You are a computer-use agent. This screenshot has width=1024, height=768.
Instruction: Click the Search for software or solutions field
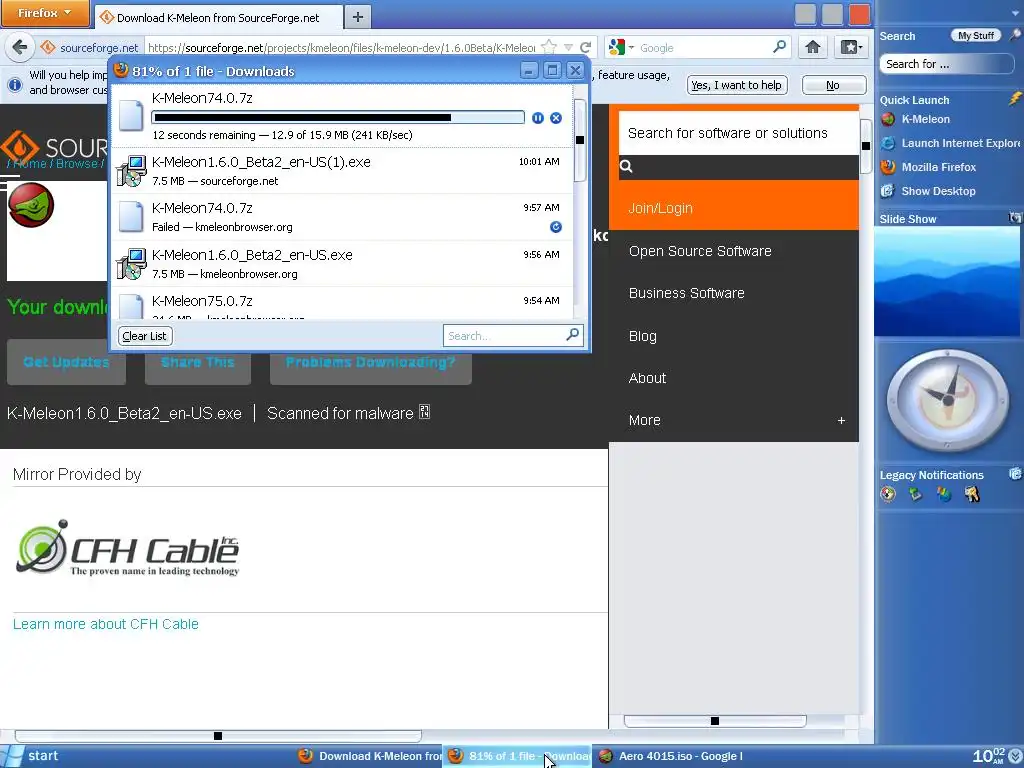(x=738, y=133)
